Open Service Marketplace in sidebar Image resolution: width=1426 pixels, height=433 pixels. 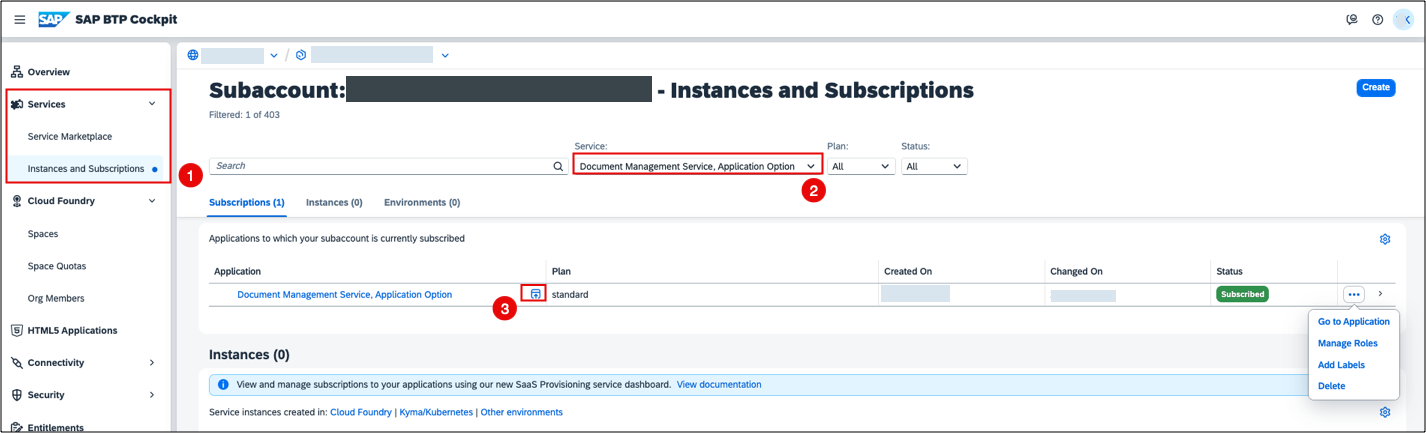(70, 136)
